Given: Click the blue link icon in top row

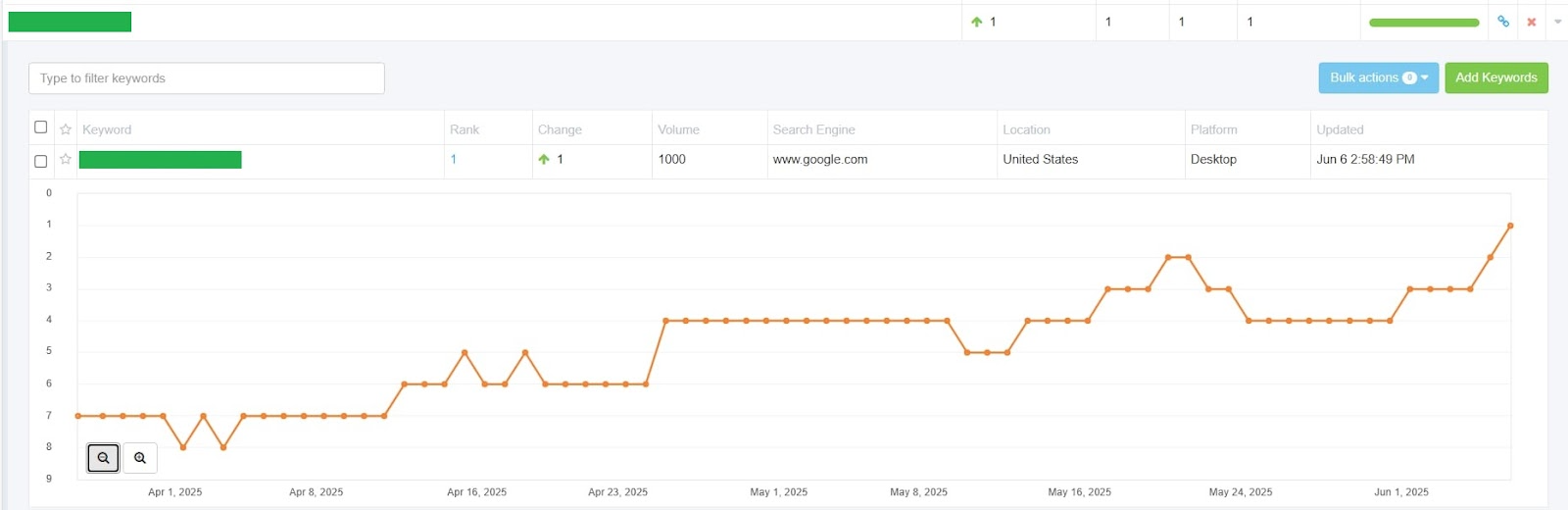Looking at the screenshot, I should (x=1503, y=22).
